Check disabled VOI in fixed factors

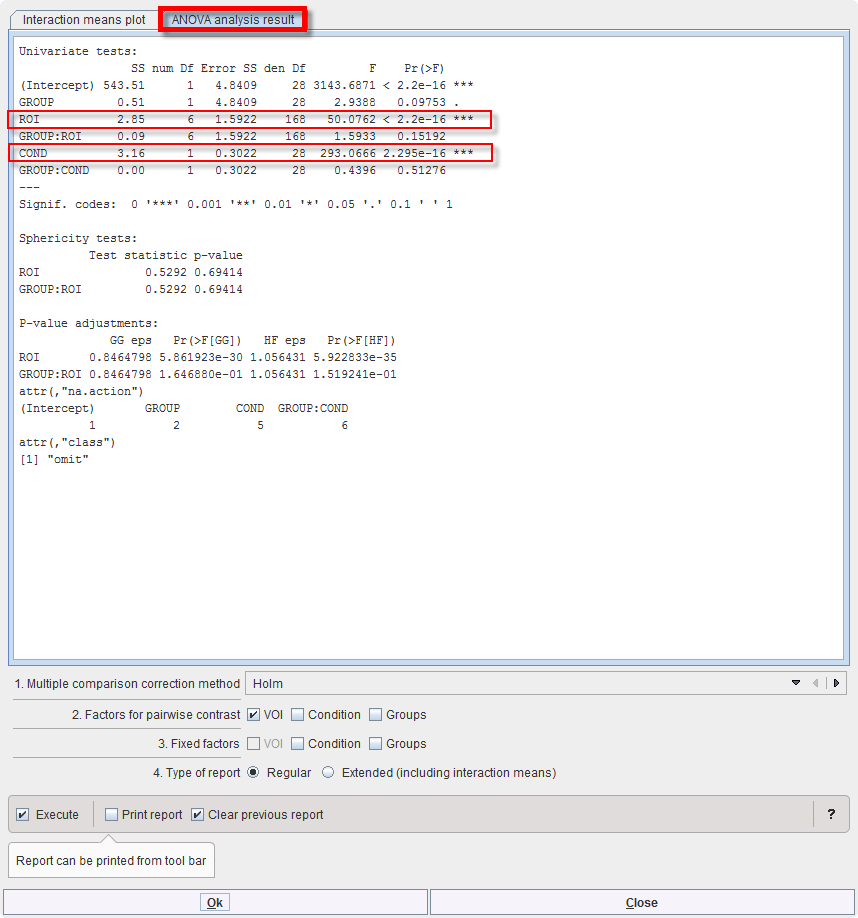[253, 744]
